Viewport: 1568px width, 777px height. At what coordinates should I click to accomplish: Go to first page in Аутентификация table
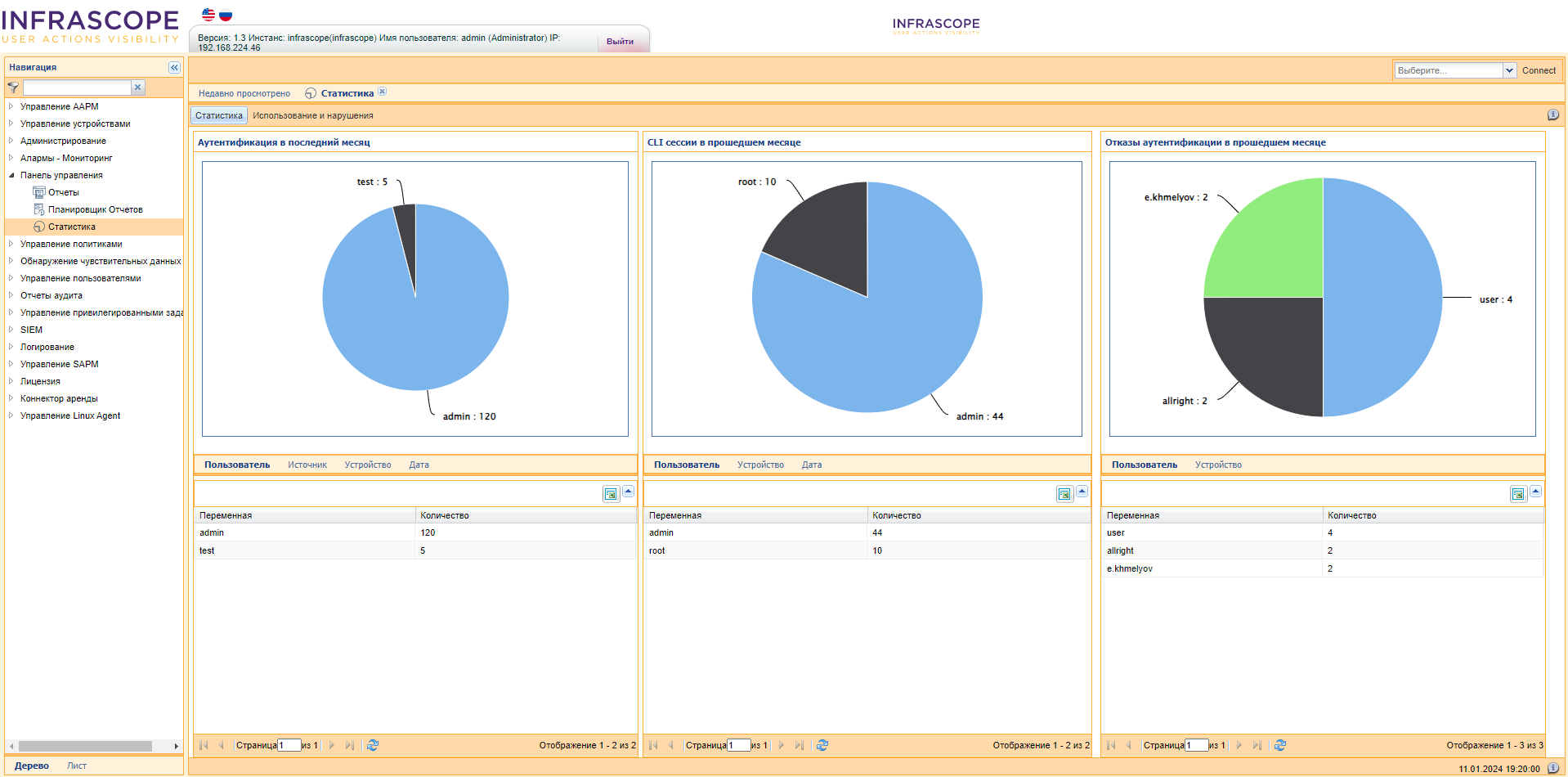click(x=204, y=745)
